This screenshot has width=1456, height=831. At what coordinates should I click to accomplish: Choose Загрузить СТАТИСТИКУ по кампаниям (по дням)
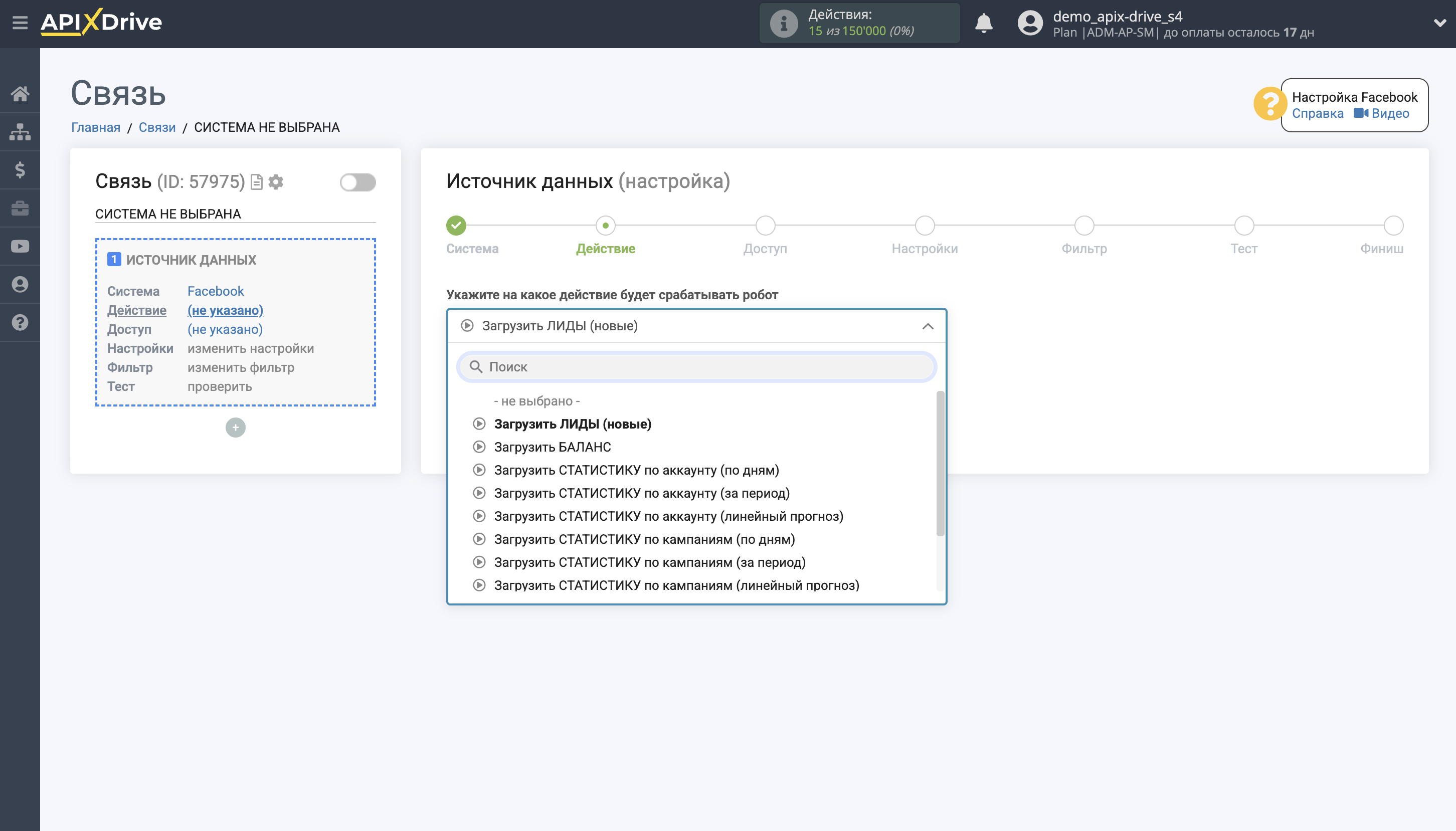(x=644, y=539)
